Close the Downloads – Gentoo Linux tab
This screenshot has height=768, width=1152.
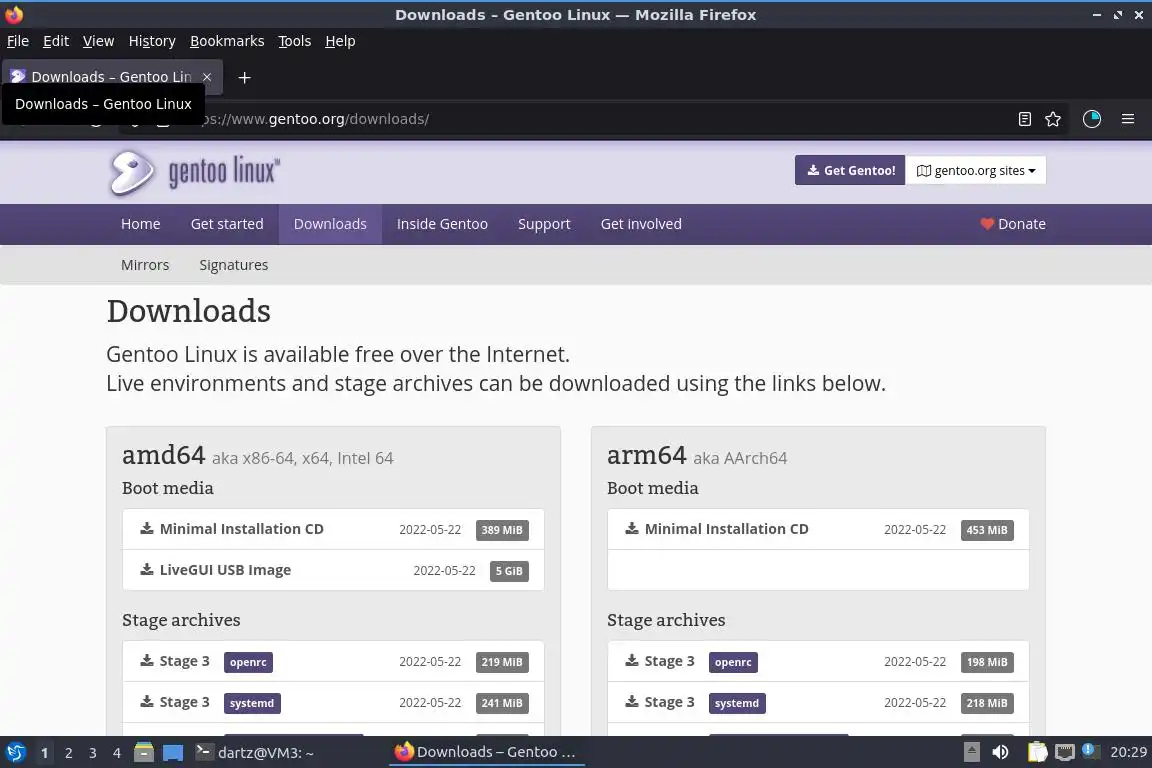207,77
